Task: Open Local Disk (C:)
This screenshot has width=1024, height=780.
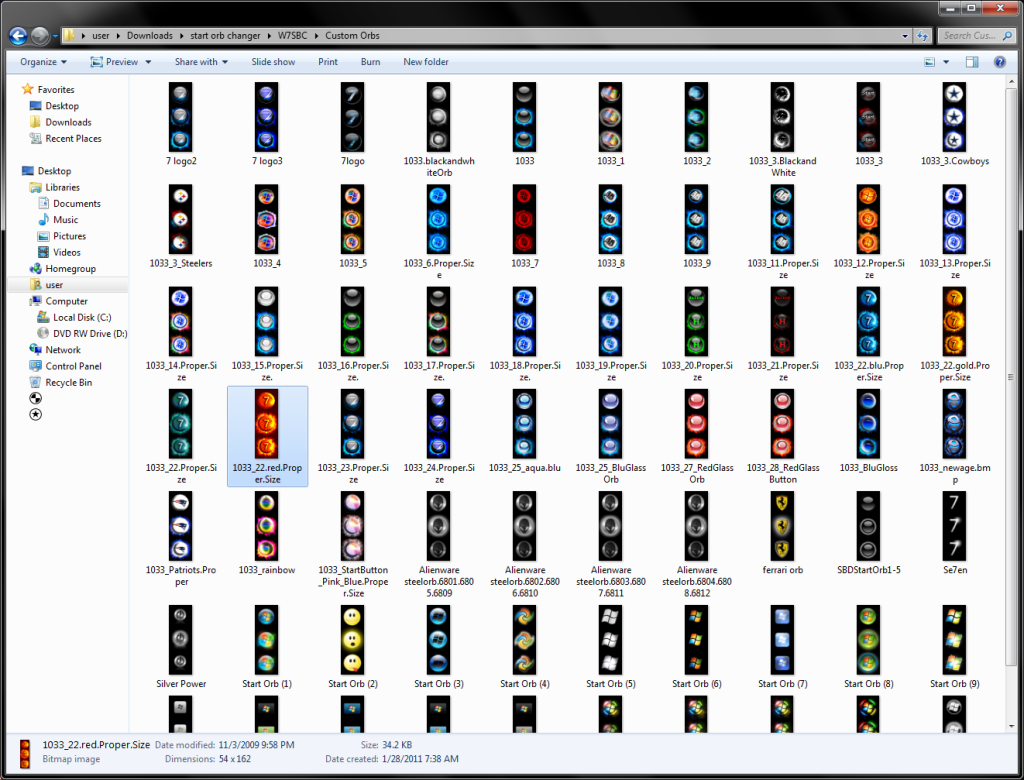Action: (74, 317)
